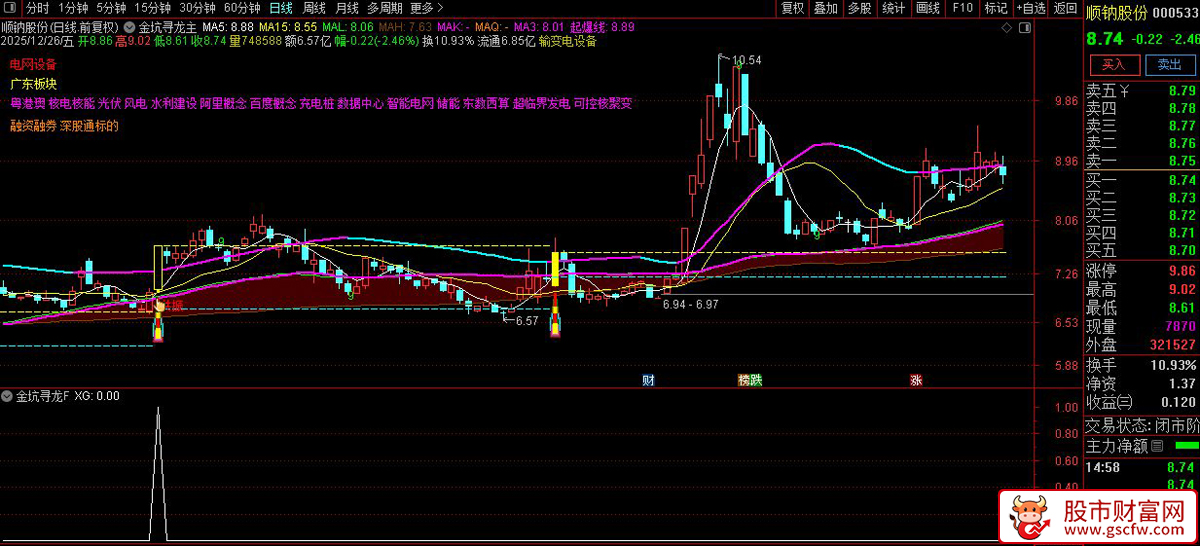Click the panel layout icon at top-left
The image size is (1200, 546).
(11, 8)
